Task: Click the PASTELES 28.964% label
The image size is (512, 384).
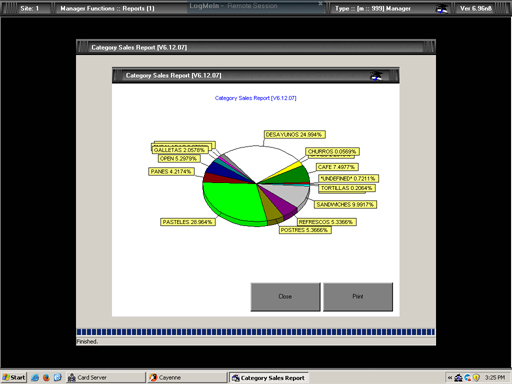Action: (188, 222)
